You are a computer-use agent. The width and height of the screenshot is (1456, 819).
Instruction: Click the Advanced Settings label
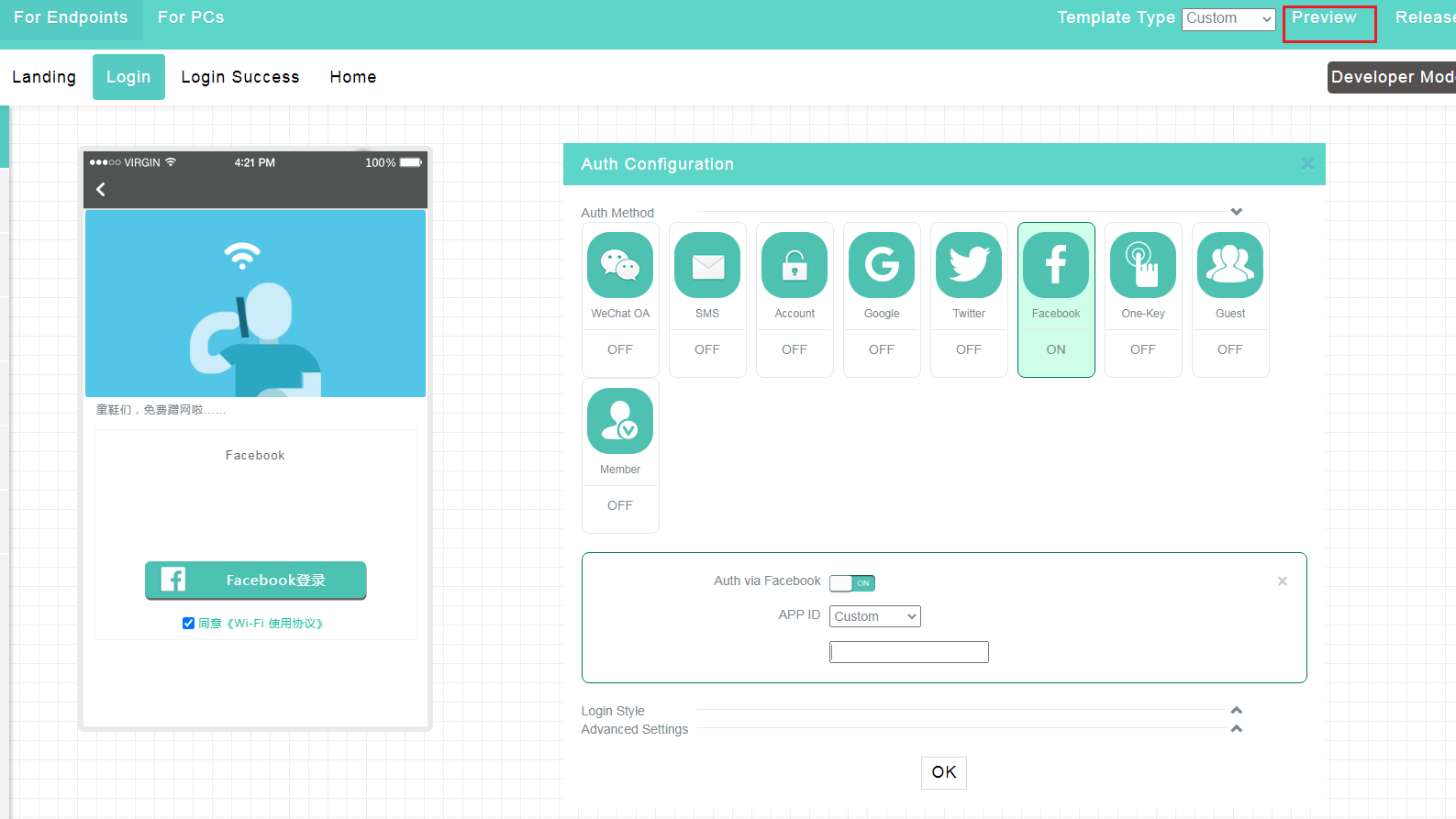pyautogui.click(x=635, y=729)
